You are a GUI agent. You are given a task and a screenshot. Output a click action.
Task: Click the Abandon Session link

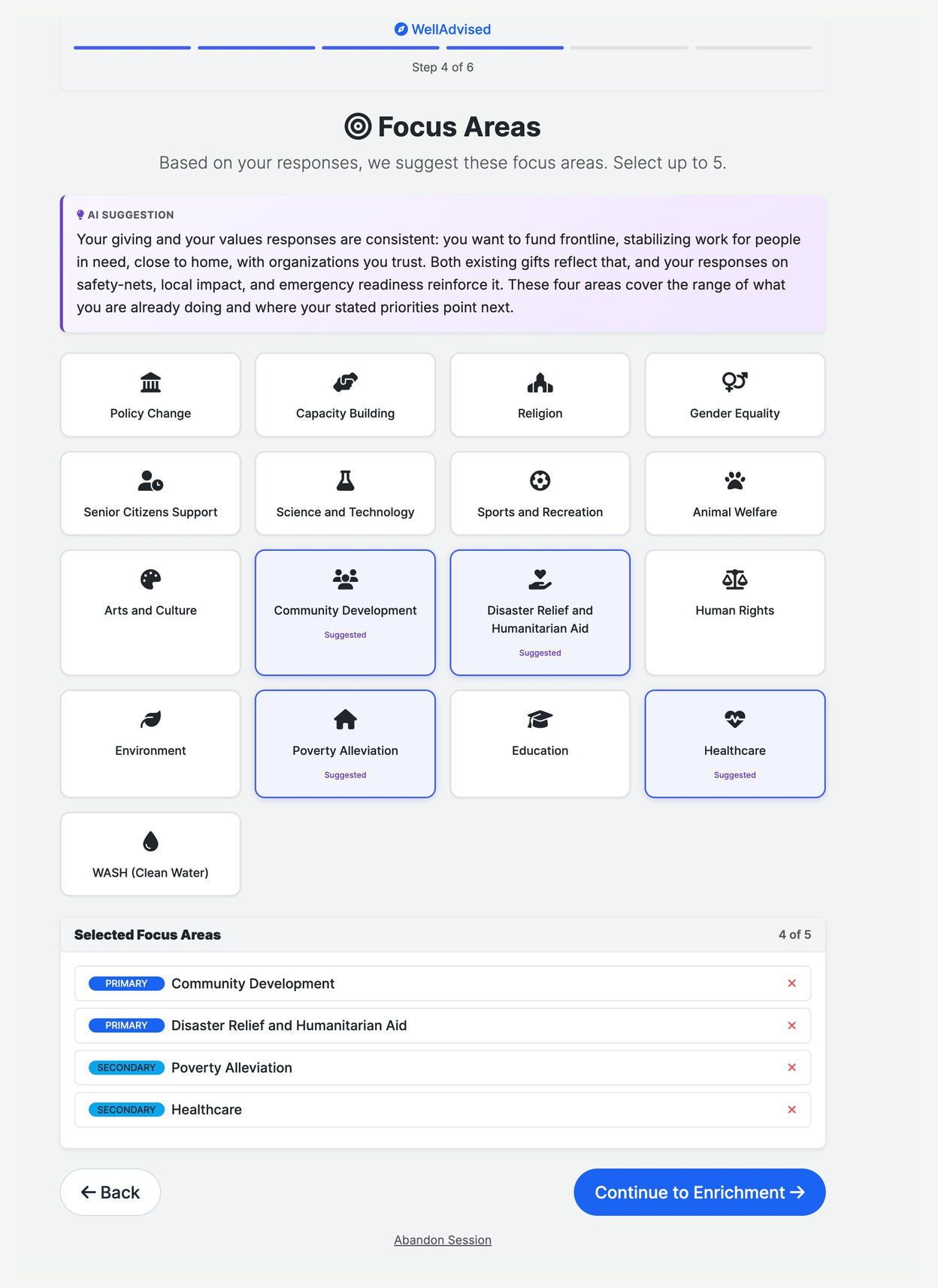click(x=443, y=1240)
